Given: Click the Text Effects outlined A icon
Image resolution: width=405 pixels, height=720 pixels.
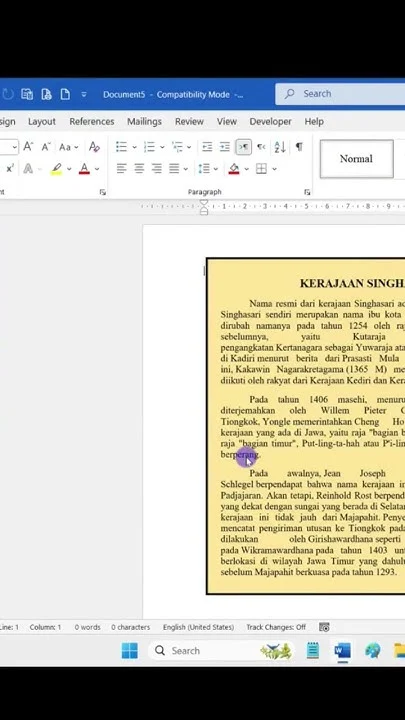Looking at the screenshot, I should click(x=28, y=169).
